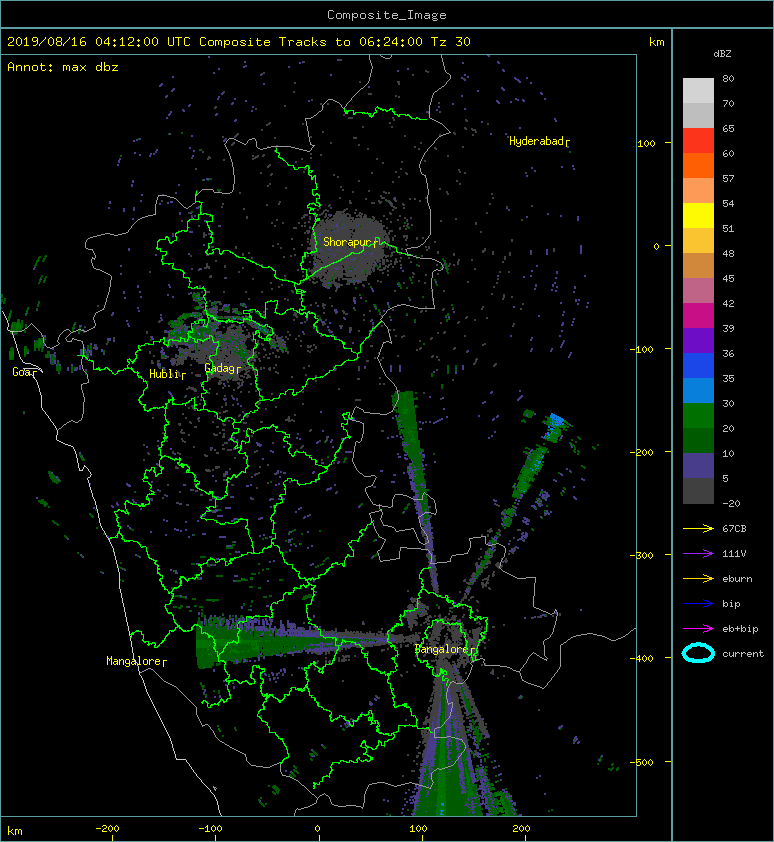This screenshot has width=774, height=842.
Task: Click the km unit label at bottom left
Action: (15, 831)
